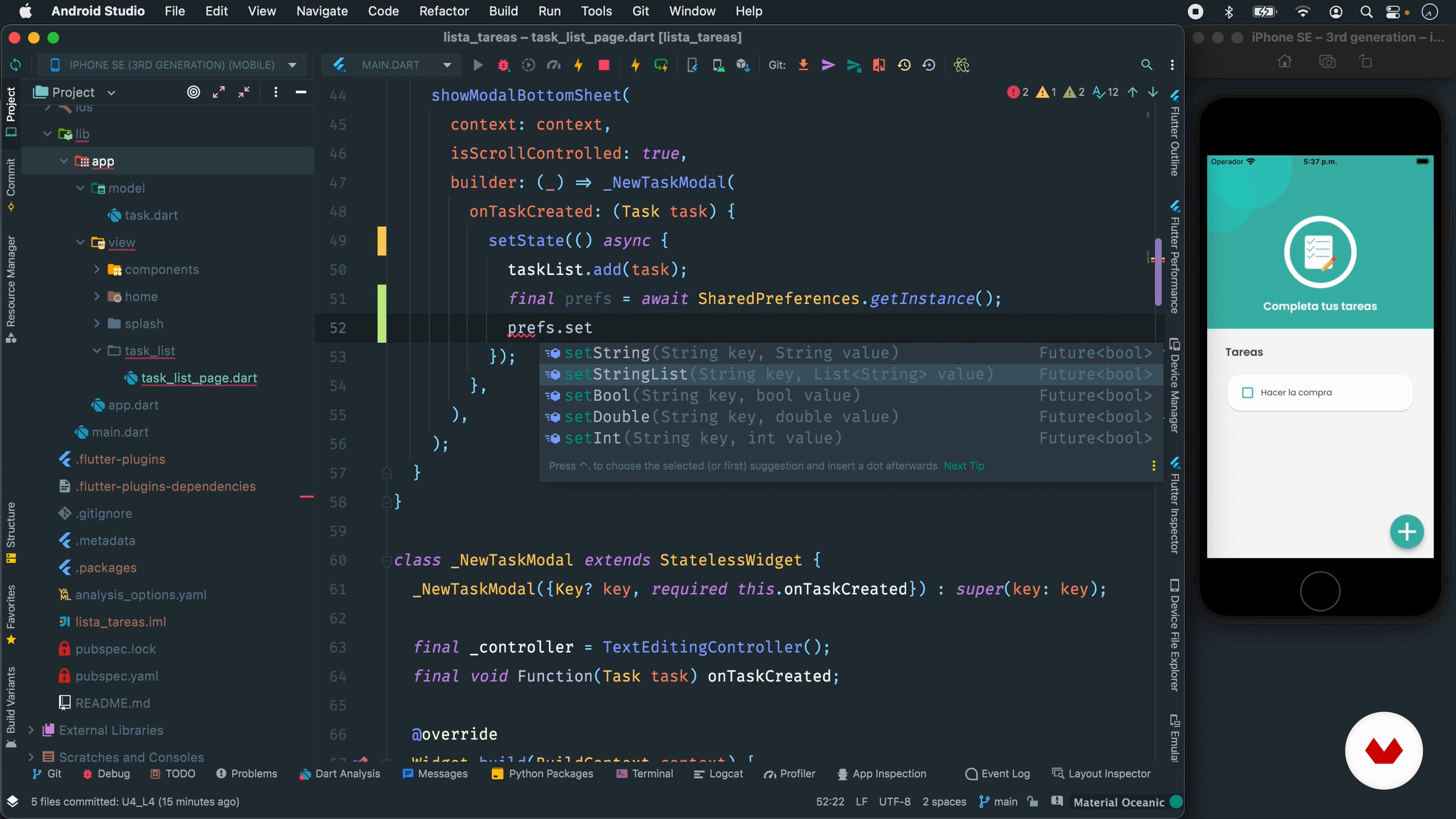Image resolution: width=1456 pixels, height=819 pixels.
Task: Open the MAIN.DART run configuration dropdown
Action: (391, 65)
